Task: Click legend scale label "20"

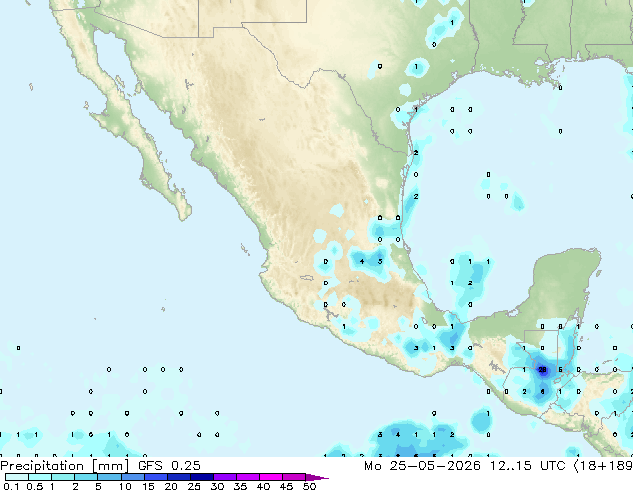Action: pos(171,486)
